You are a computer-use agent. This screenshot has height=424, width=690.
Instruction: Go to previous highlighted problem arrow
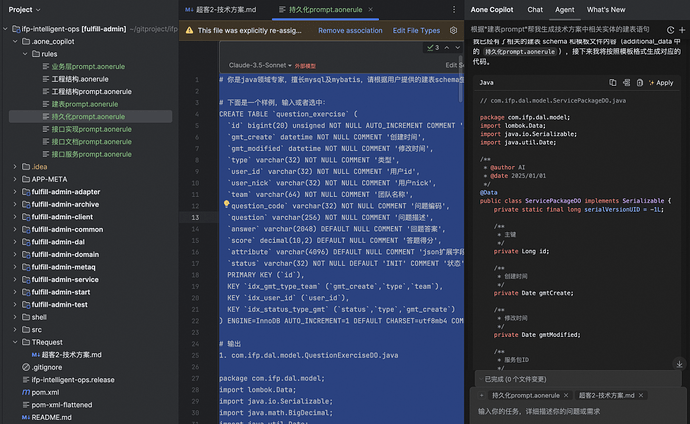447,48
